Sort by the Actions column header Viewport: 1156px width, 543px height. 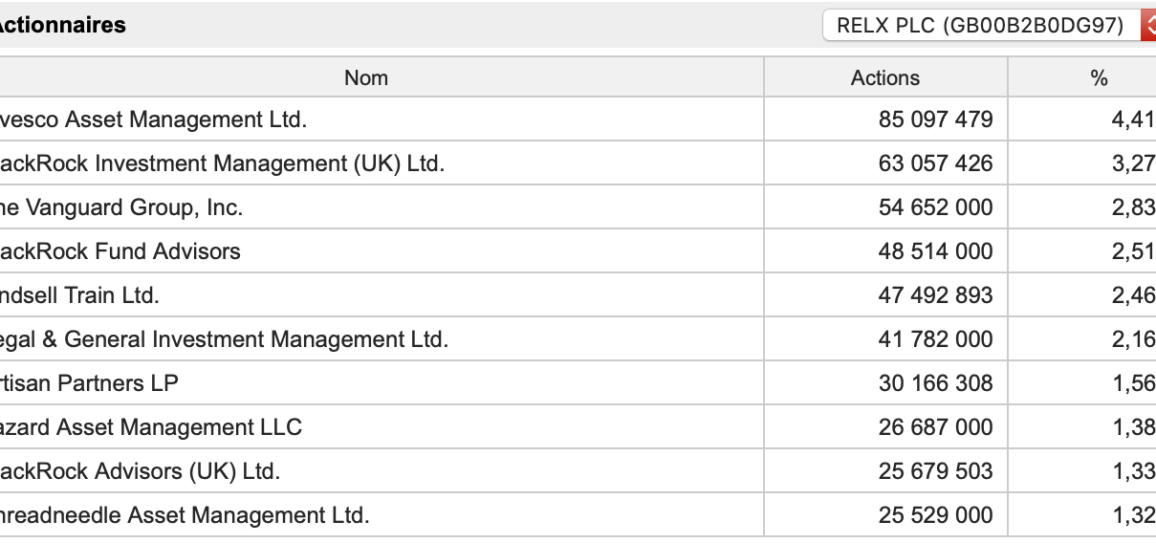click(885, 77)
